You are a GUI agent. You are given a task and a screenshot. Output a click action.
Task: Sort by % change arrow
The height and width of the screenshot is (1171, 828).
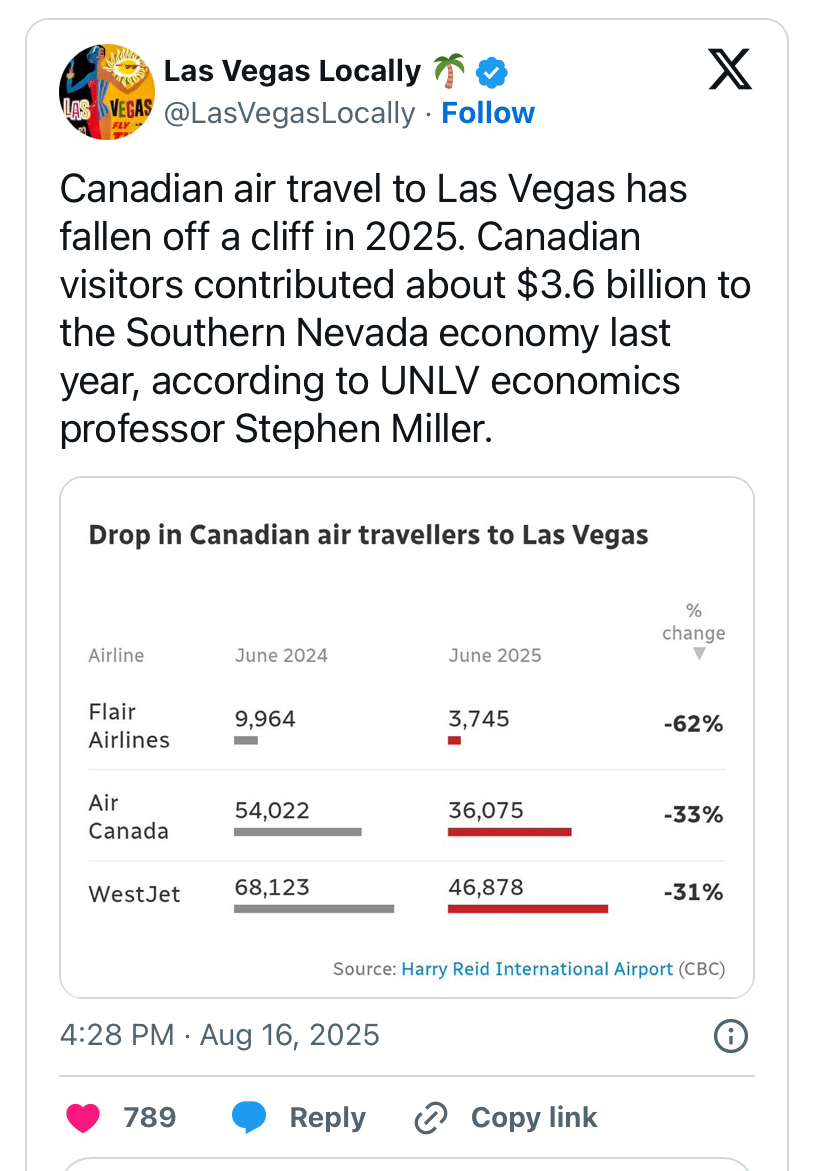(x=699, y=654)
